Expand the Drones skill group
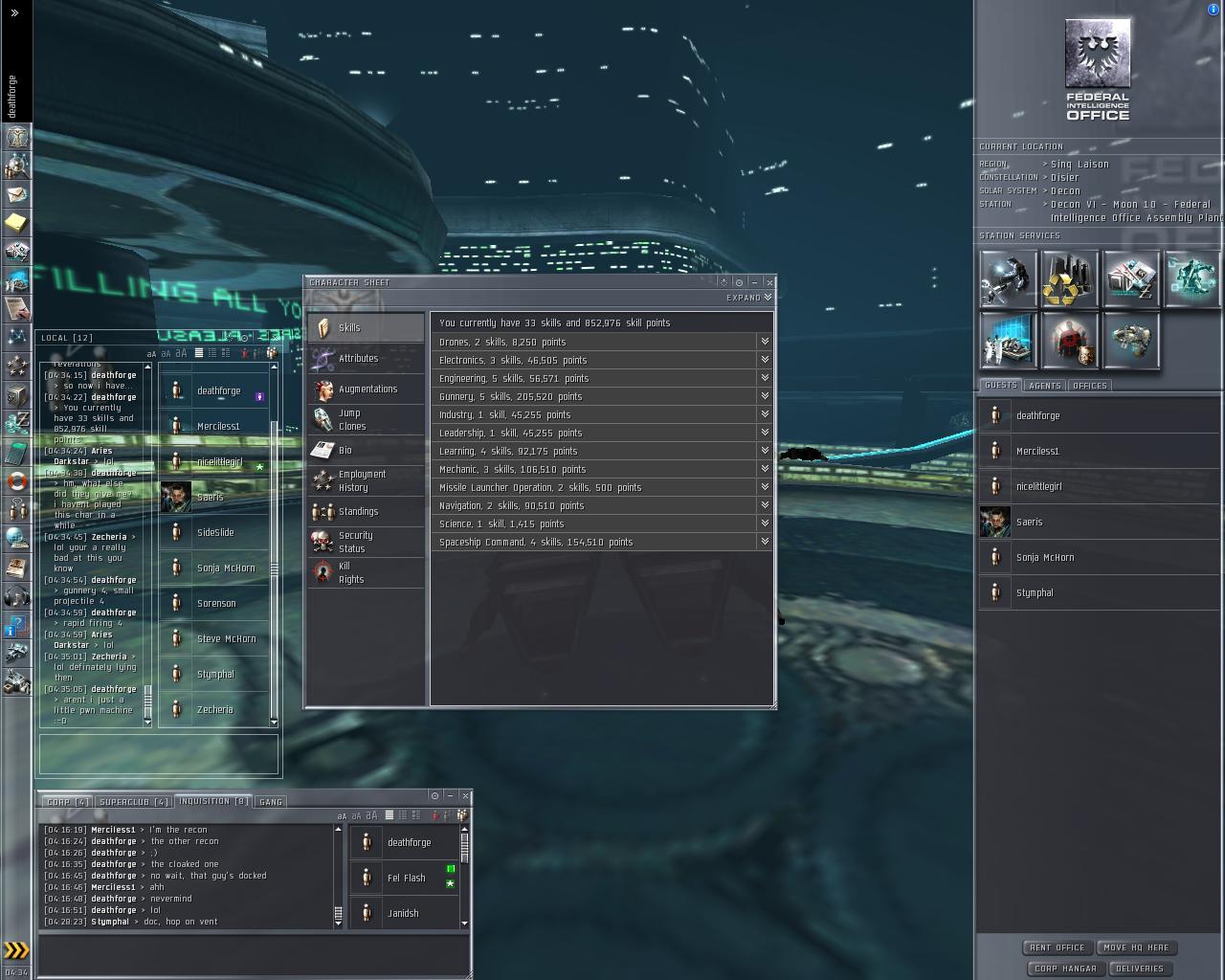Image resolution: width=1225 pixels, height=980 pixels. tap(765, 342)
